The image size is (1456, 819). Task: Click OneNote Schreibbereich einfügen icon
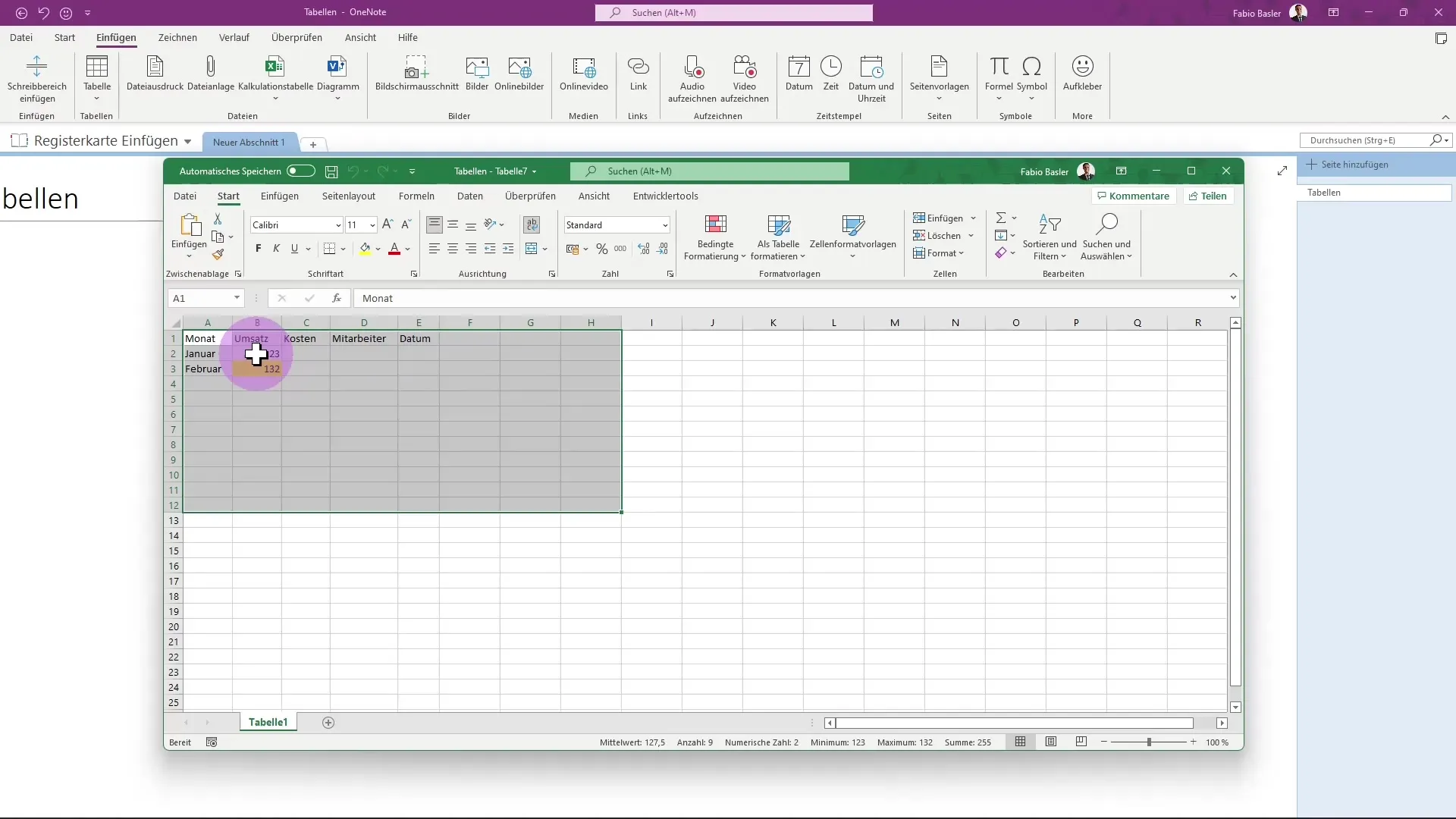pyautogui.click(x=36, y=67)
